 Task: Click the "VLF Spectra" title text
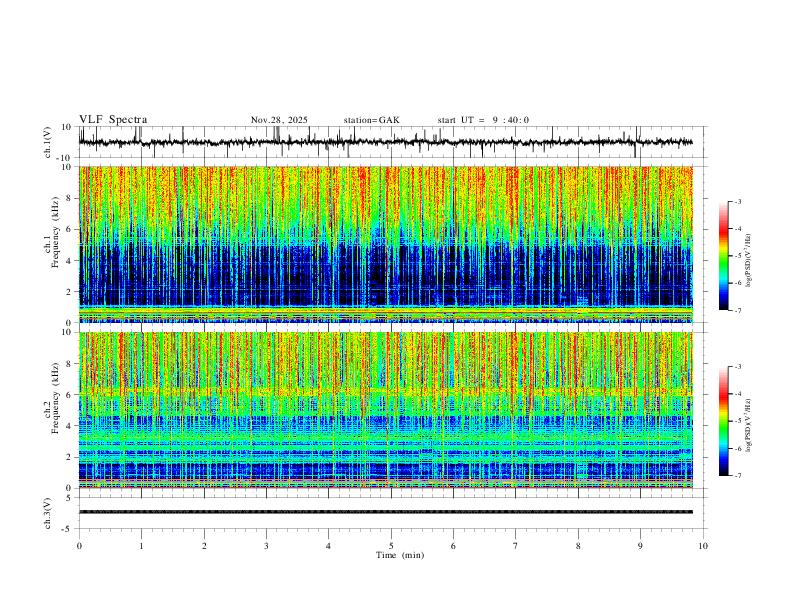click(x=113, y=120)
